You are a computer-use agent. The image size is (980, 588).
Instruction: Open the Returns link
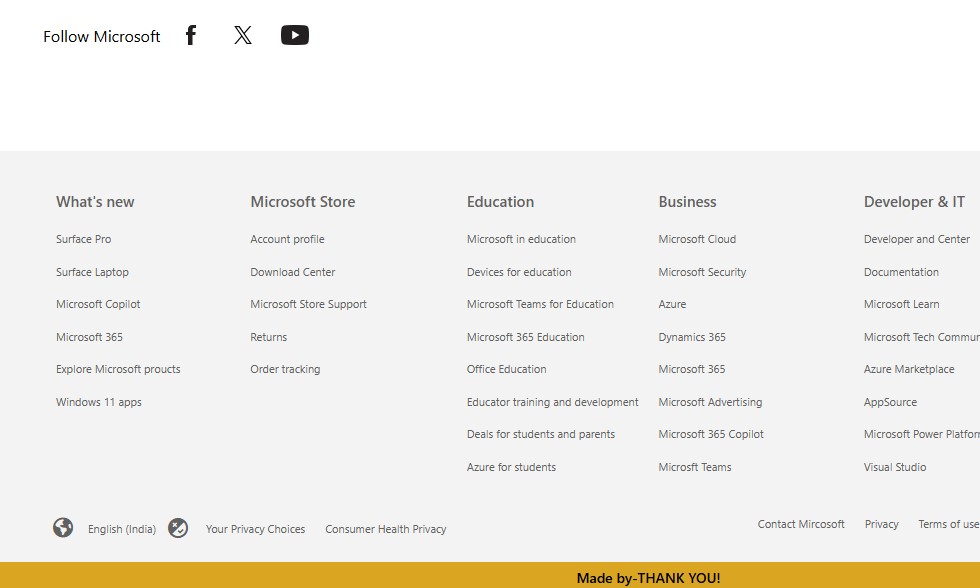tap(269, 337)
